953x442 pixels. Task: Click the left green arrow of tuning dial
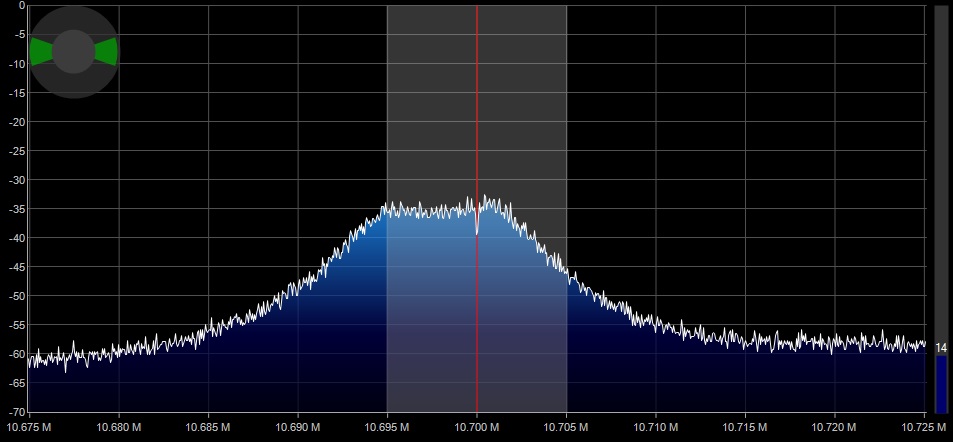(x=41, y=51)
